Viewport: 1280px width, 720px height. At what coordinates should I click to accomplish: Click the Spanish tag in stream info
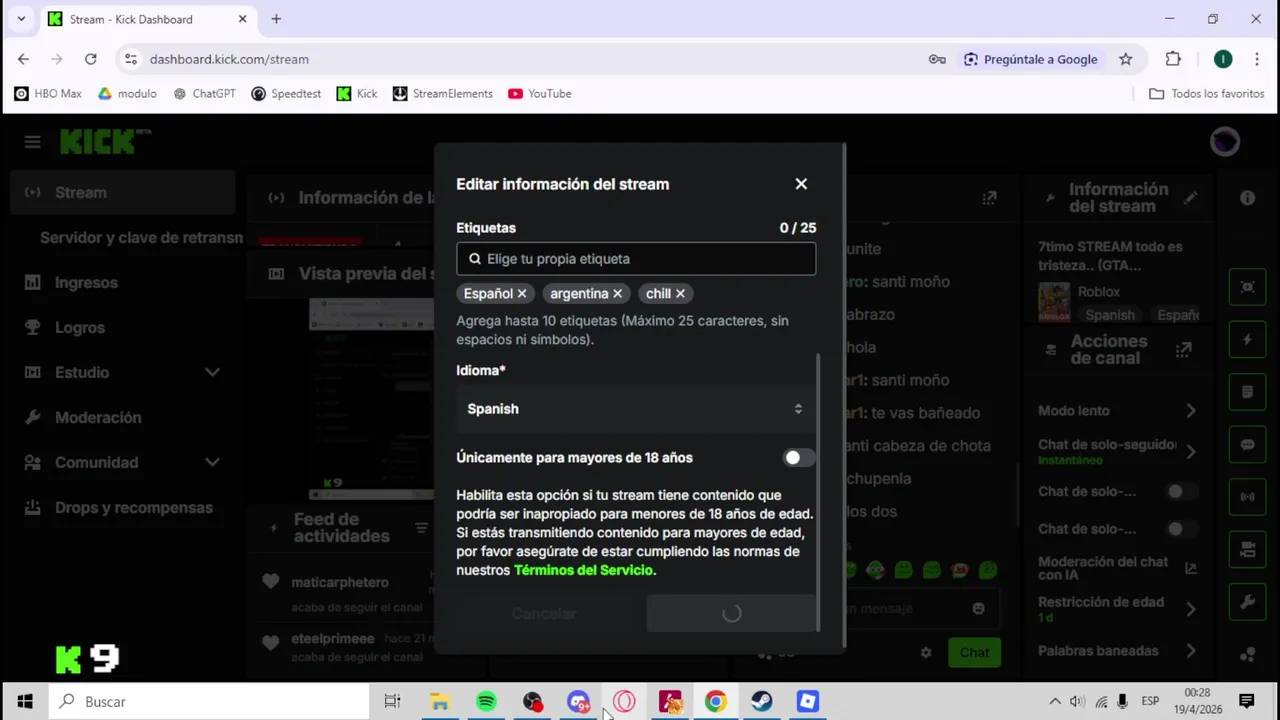pos(1110,315)
